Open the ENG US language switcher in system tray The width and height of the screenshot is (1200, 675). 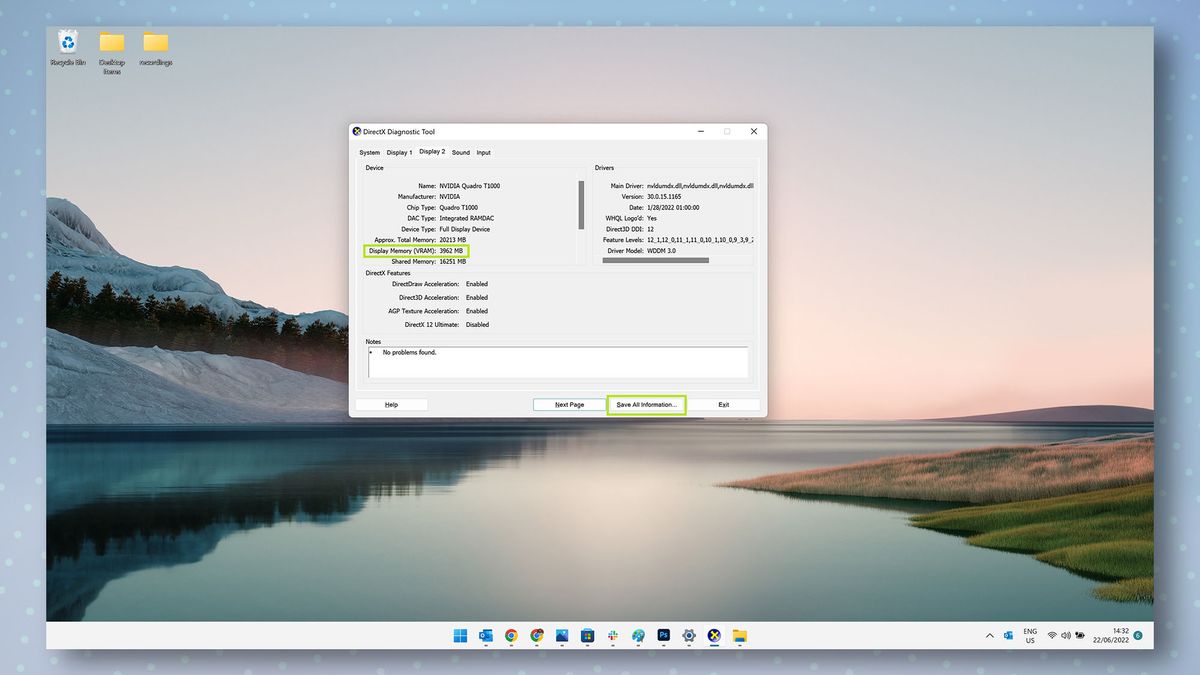tap(1030, 635)
